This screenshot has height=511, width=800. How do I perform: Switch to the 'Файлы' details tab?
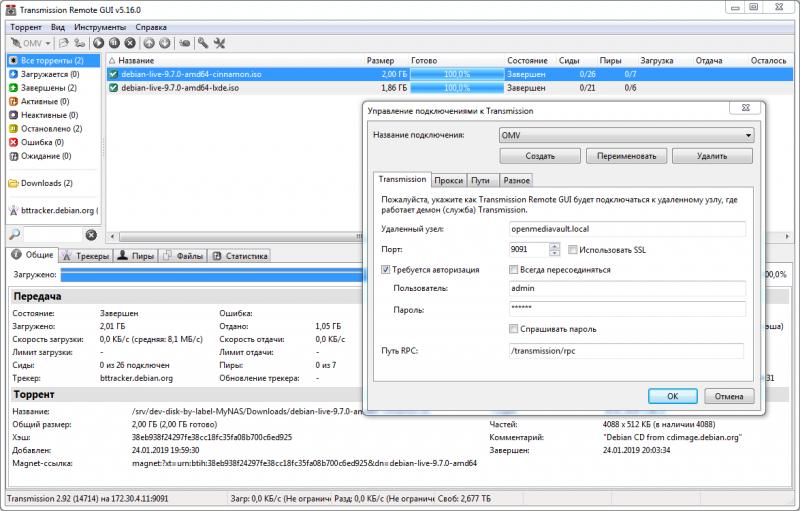pyautogui.click(x=183, y=256)
